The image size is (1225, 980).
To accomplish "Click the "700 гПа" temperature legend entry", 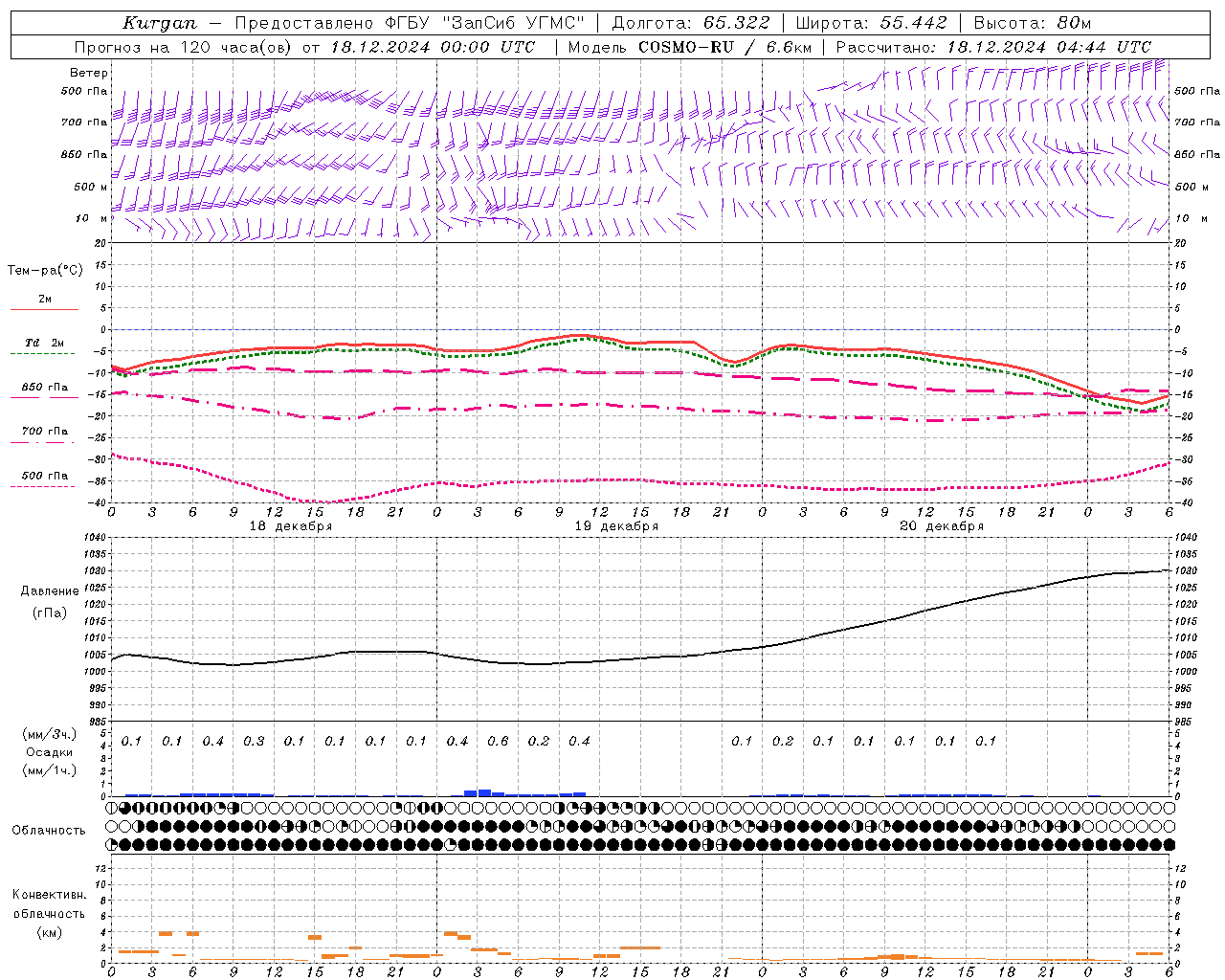I will 45,432.
